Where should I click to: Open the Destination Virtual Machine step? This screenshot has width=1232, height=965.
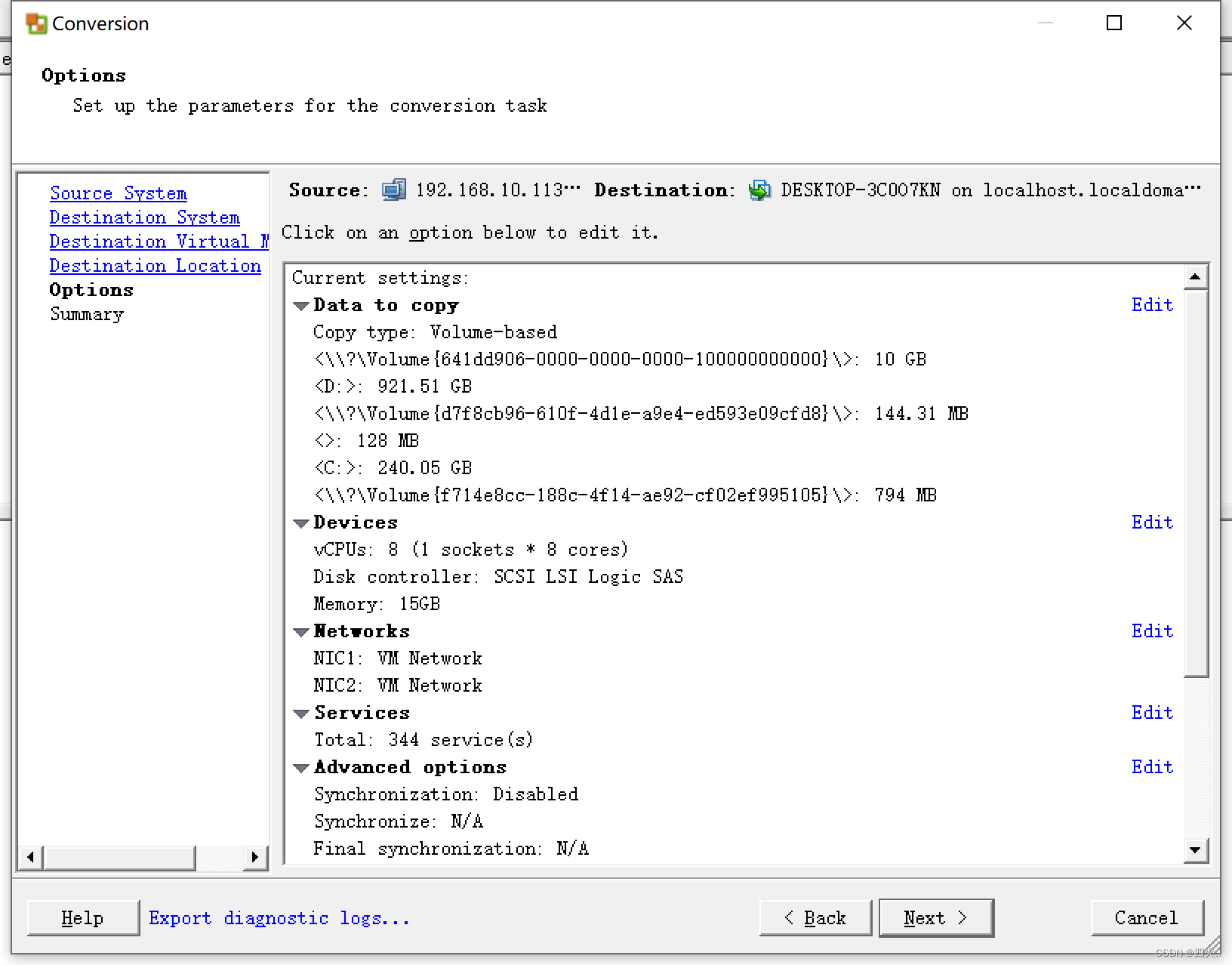click(159, 242)
